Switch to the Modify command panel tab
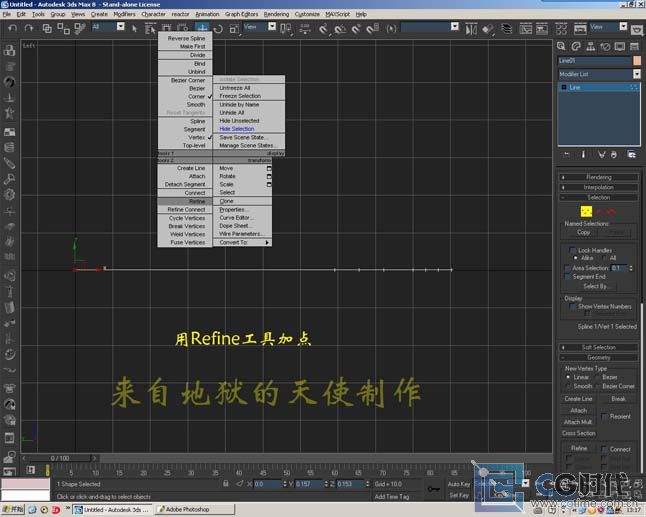Image resolution: width=646 pixels, height=517 pixels. pos(576,46)
